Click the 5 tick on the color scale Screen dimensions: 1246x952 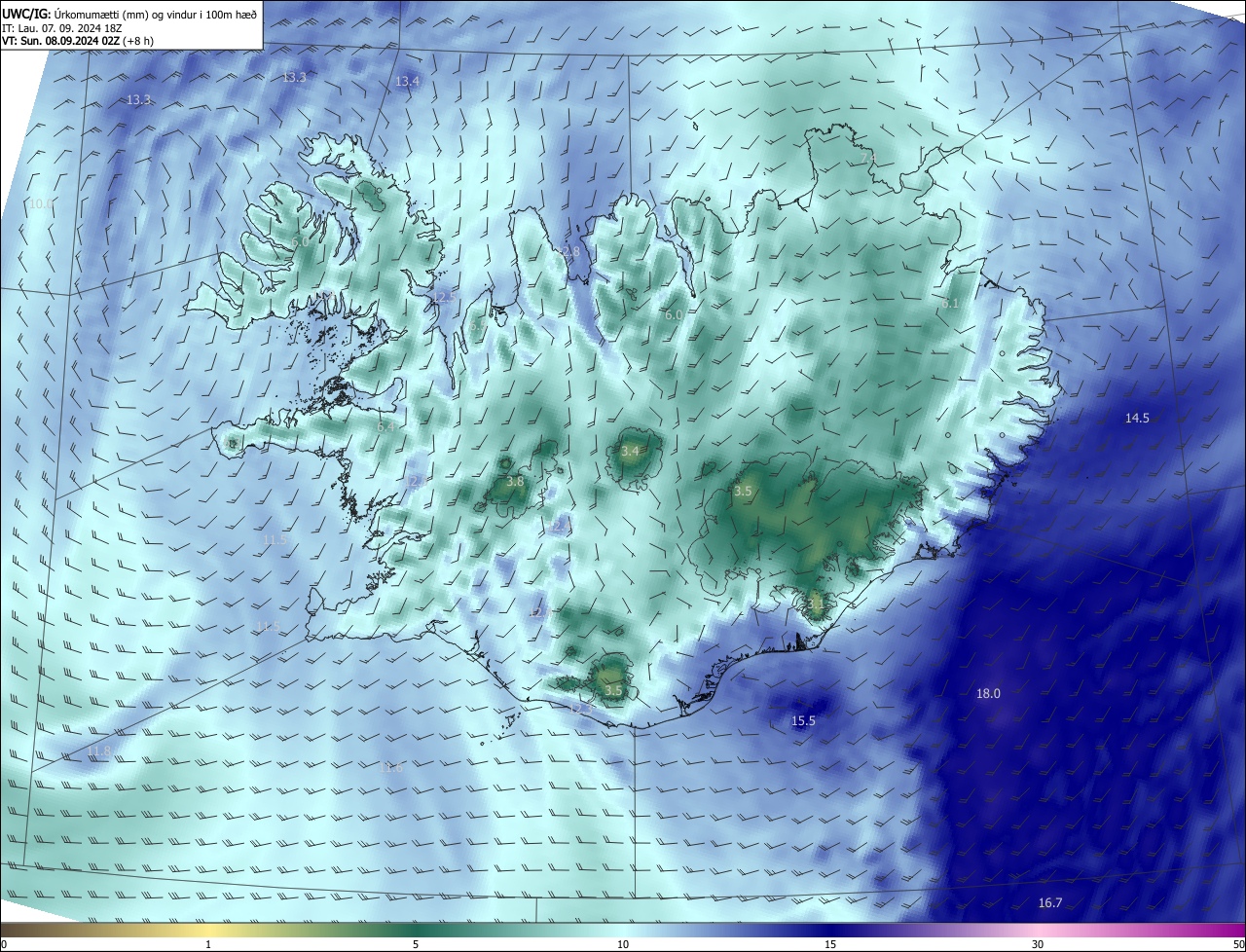(416, 944)
